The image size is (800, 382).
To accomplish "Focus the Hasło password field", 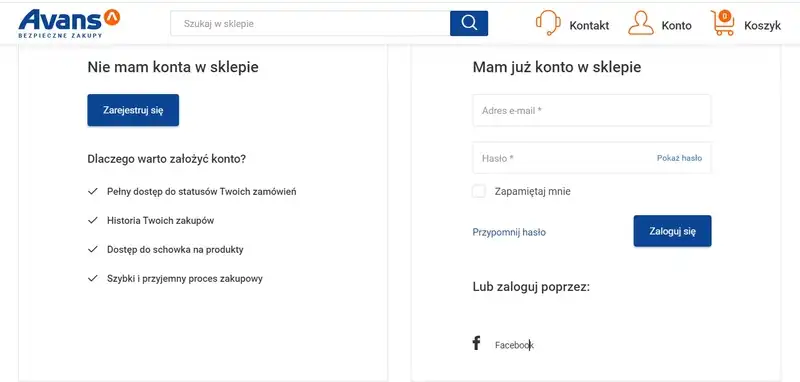I will pos(592,158).
